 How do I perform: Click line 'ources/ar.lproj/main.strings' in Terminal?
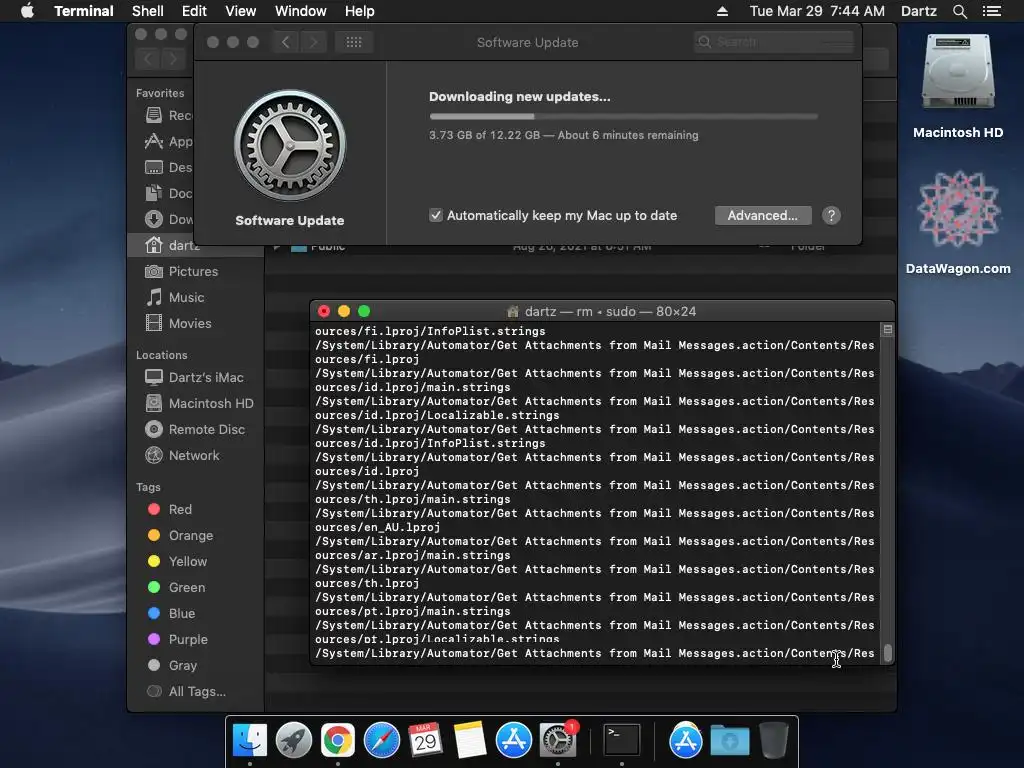[x=413, y=555]
